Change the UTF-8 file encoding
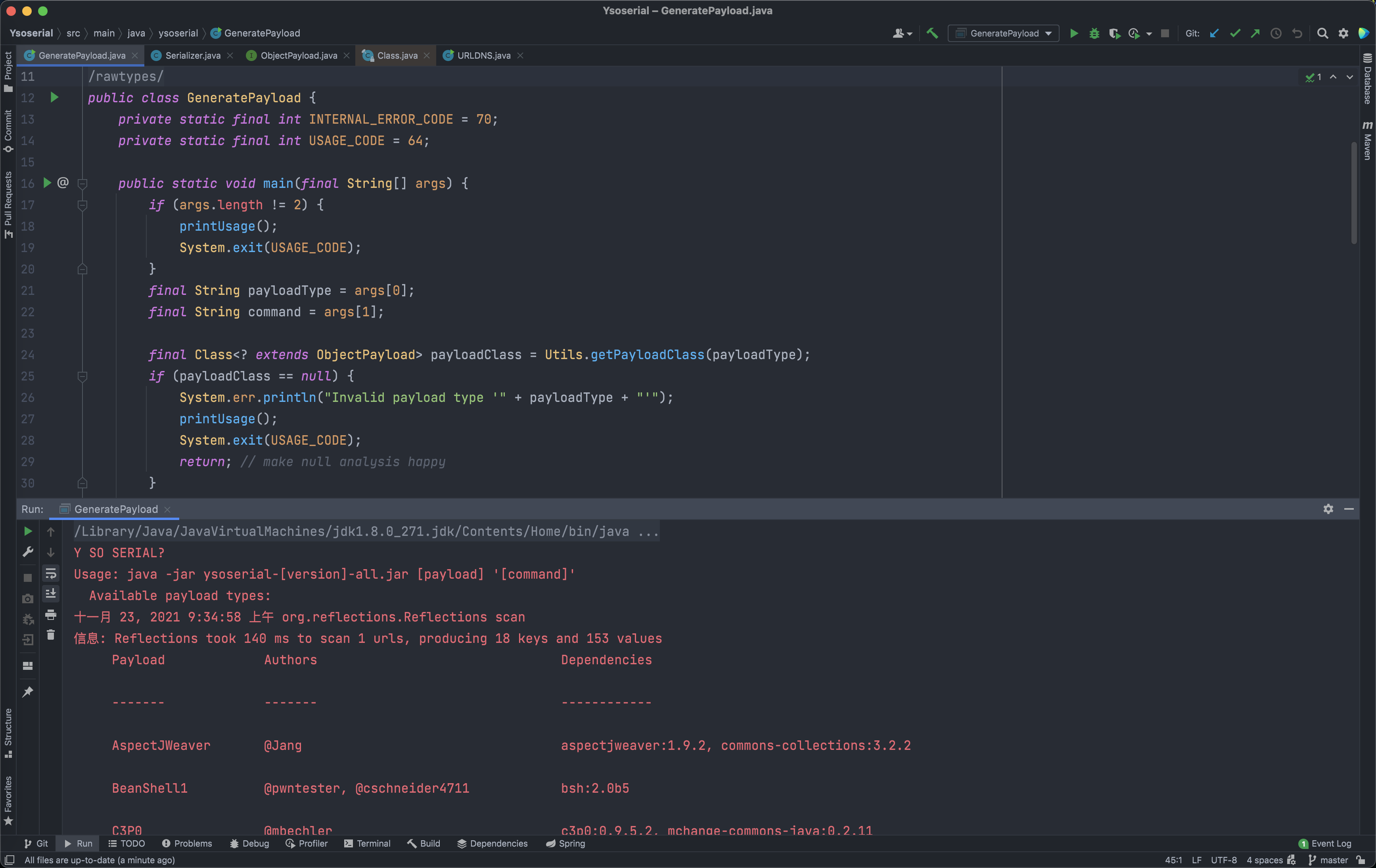Viewport: 1376px width, 868px height. (1223, 859)
